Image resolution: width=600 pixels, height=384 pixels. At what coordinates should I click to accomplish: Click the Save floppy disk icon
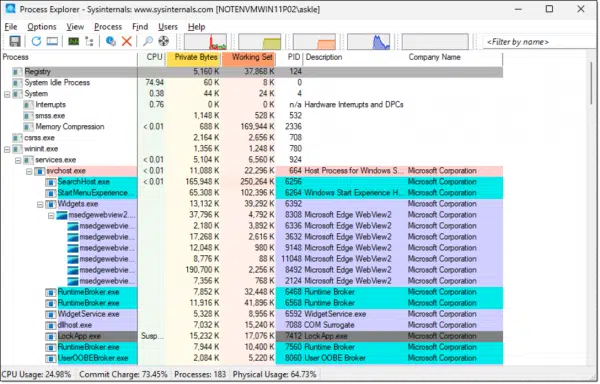15,41
